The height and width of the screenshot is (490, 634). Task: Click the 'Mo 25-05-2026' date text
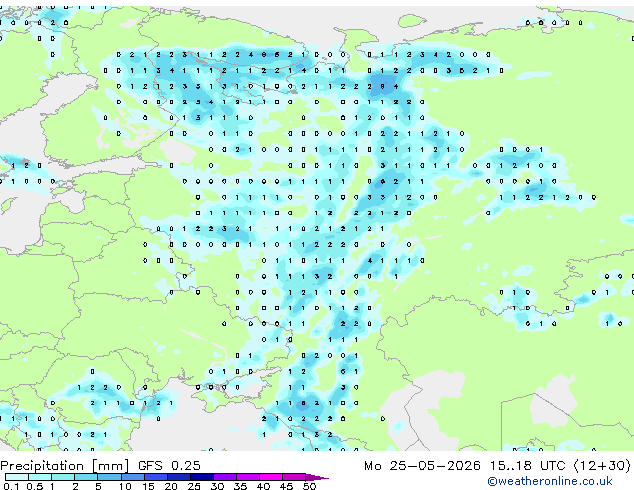423,466
